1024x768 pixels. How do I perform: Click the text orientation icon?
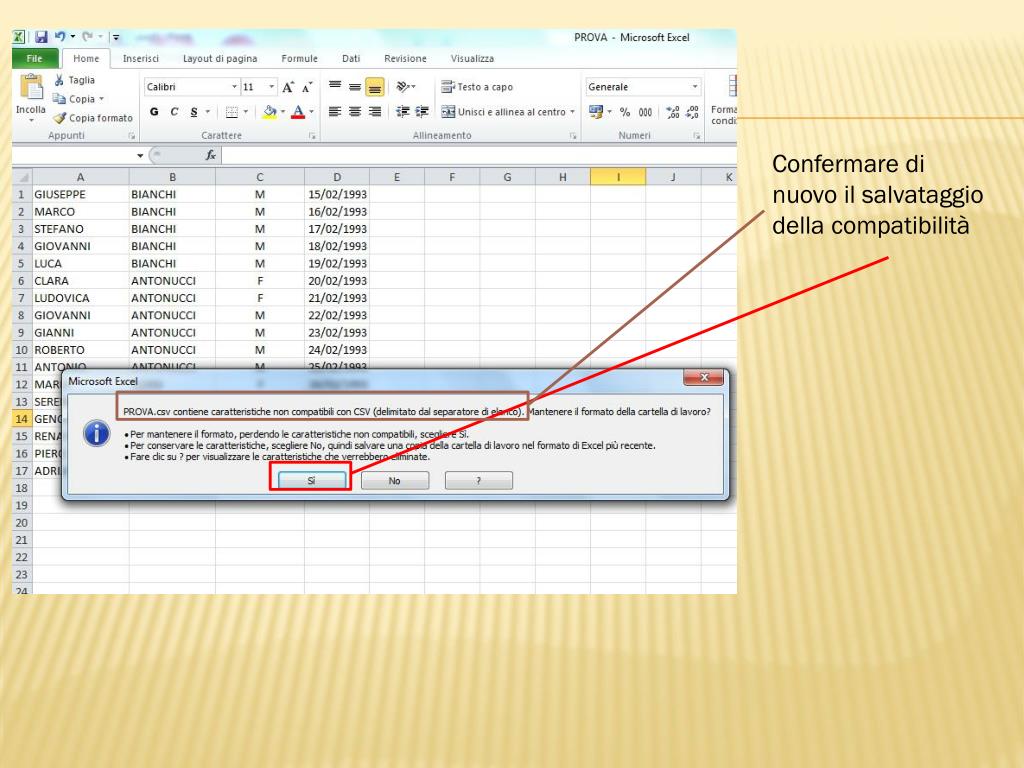click(403, 86)
